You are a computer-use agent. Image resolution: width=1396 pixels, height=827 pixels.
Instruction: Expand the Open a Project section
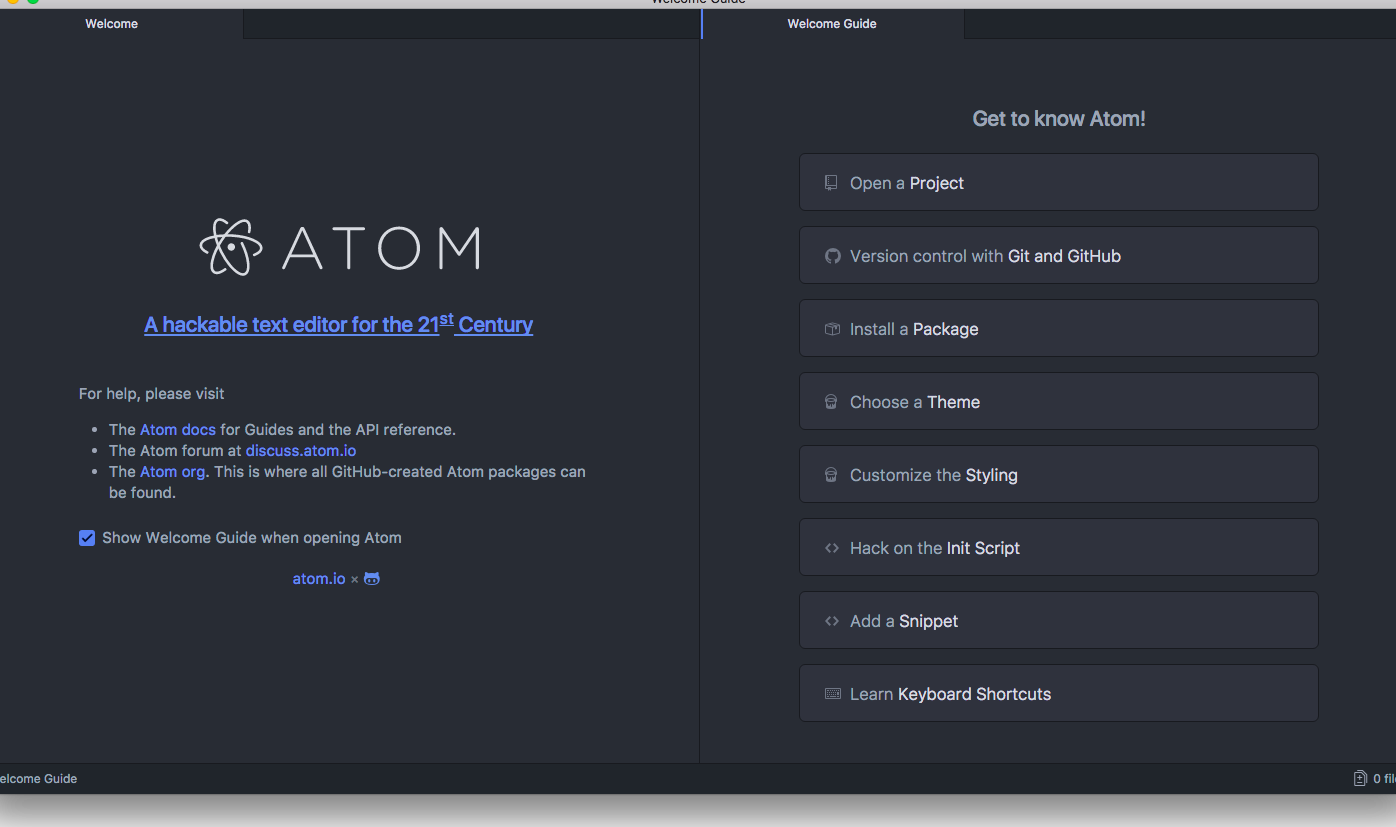pos(1058,182)
